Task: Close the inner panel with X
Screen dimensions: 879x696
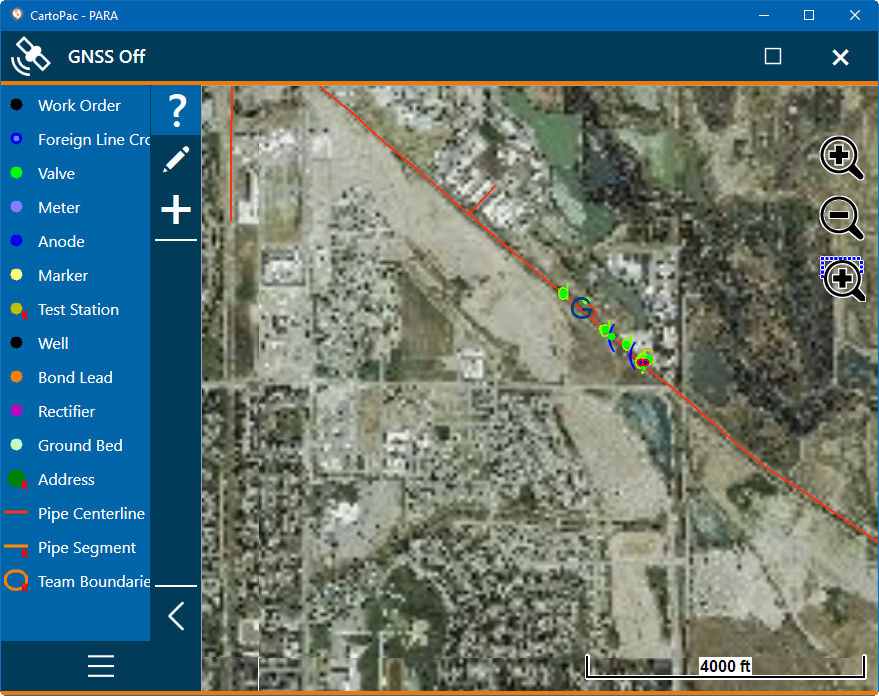Action: click(x=840, y=57)
